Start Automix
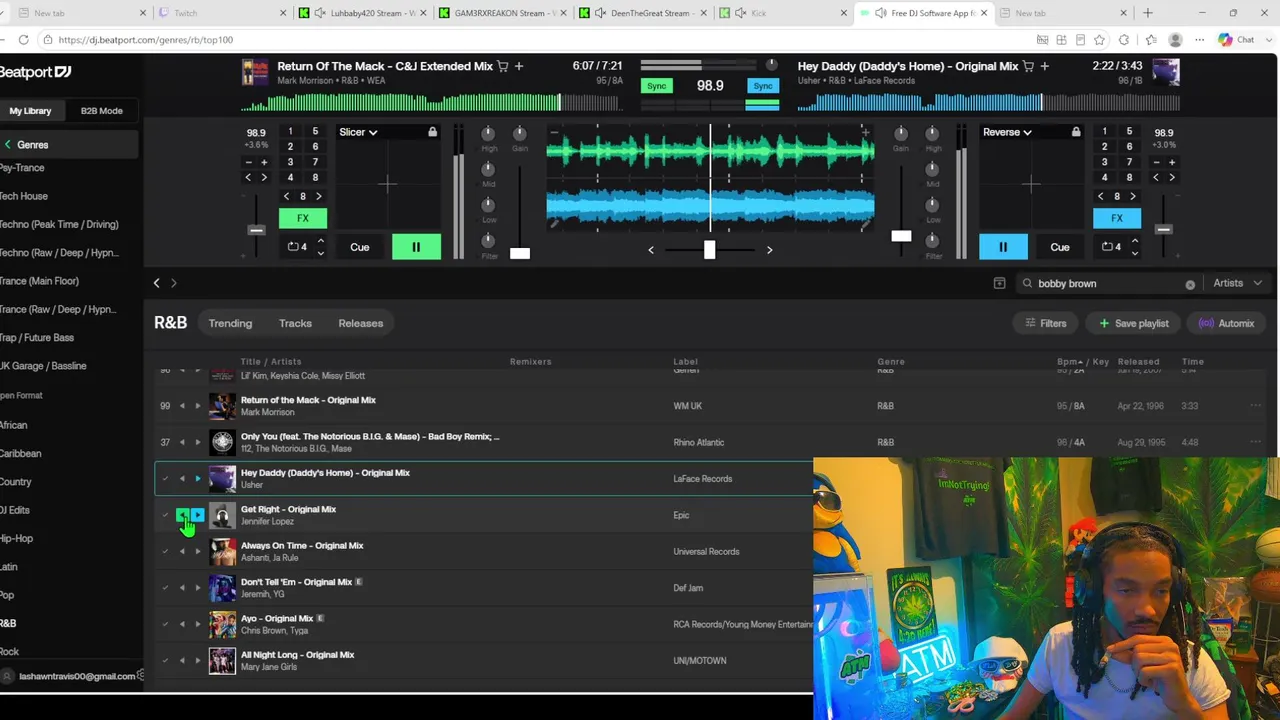 pyautogui.click(x=1226, y=323)
